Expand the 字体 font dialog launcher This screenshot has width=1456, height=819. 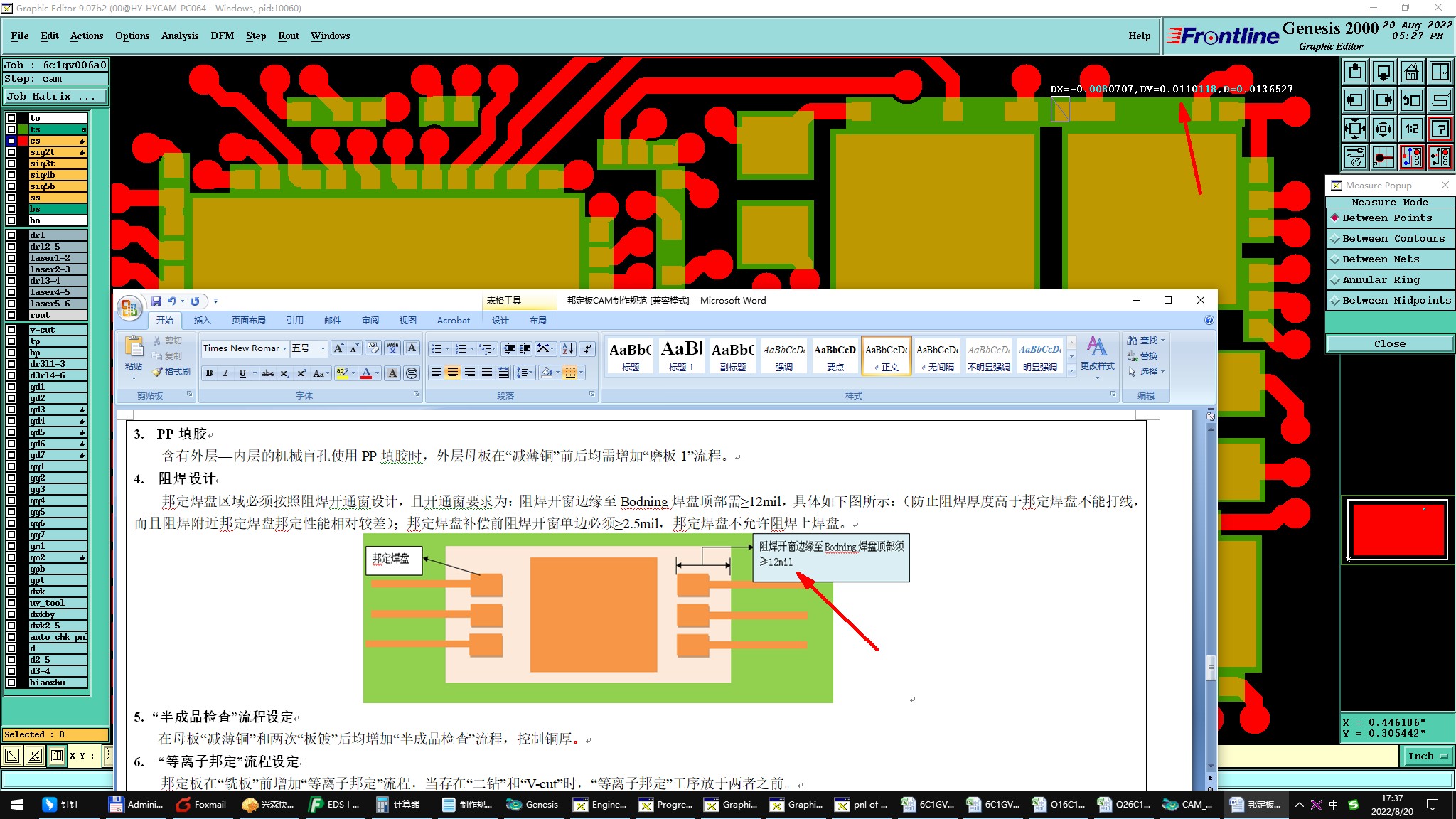[x=417, y=395]
